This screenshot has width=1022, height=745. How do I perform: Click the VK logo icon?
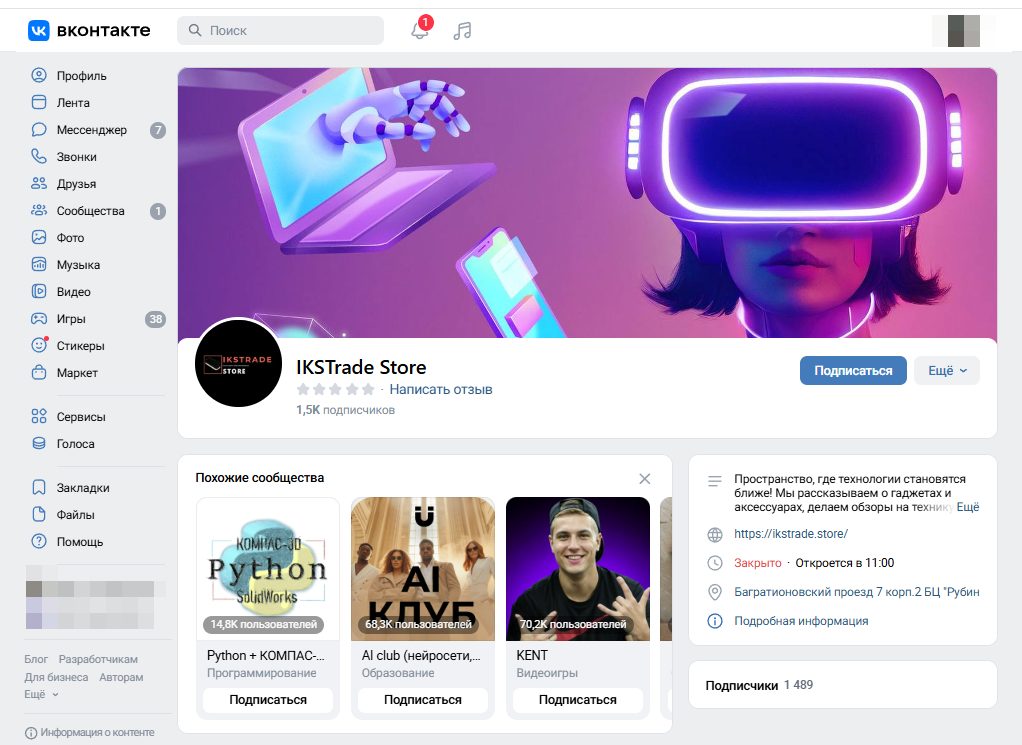pyautogui.click(x=38, y=31)
